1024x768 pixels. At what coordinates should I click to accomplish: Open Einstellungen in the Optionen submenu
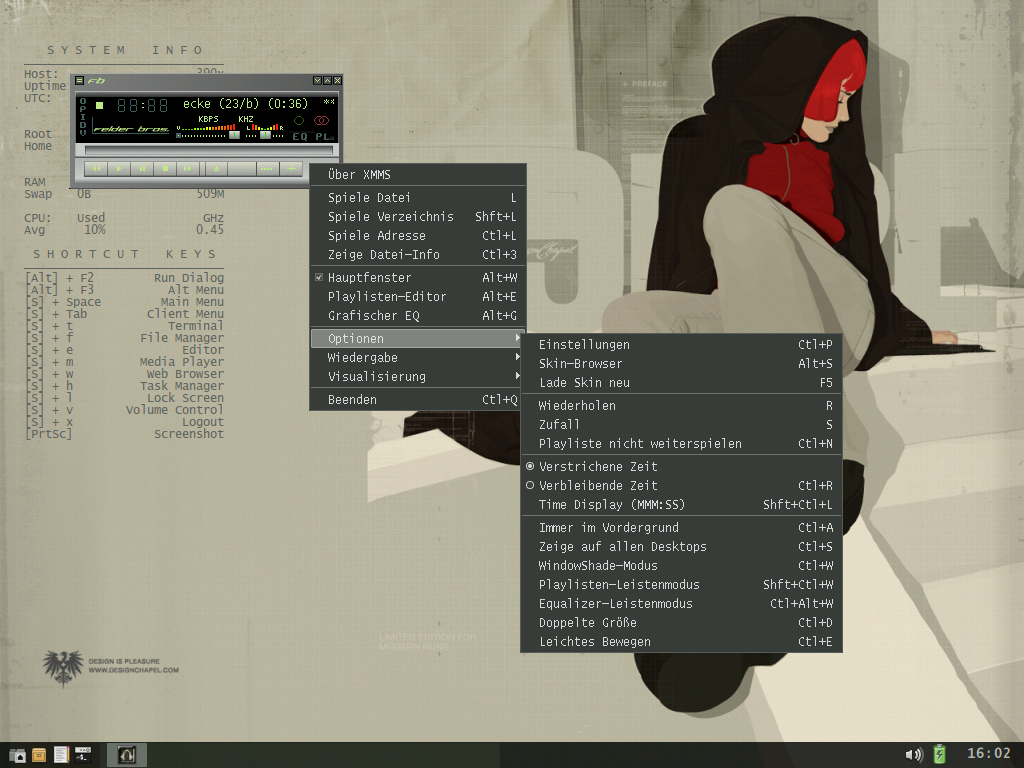(x=681, y=344)
